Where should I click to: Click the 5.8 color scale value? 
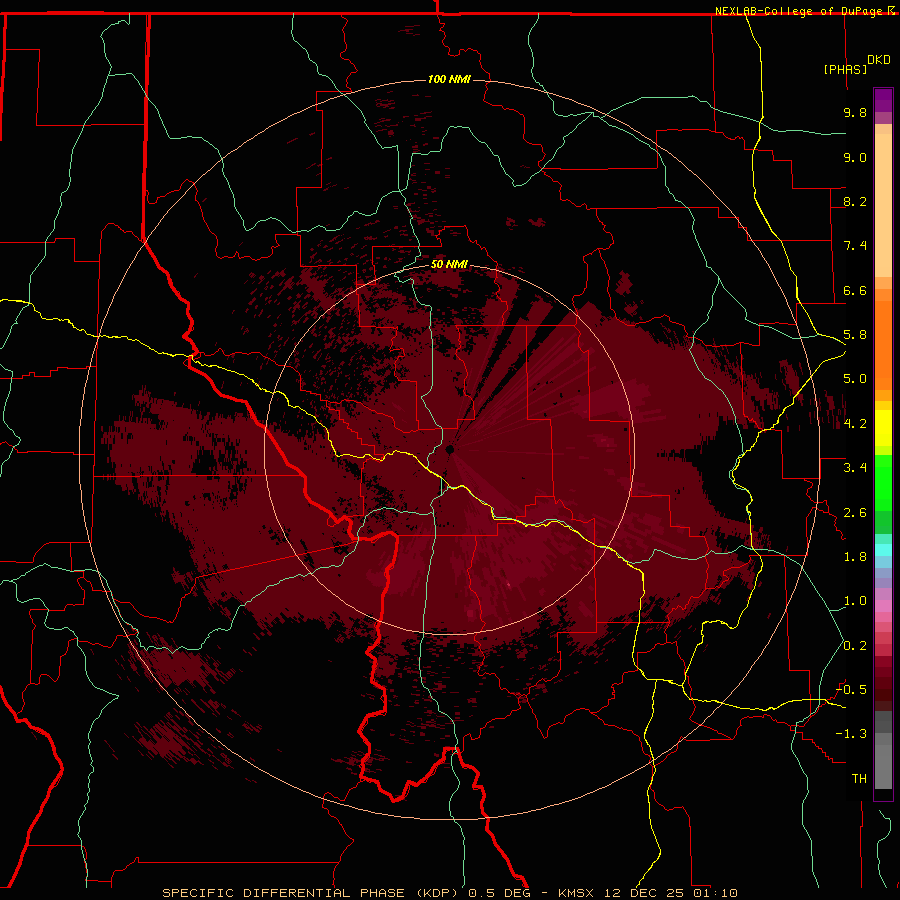click(x=855, y=335)
